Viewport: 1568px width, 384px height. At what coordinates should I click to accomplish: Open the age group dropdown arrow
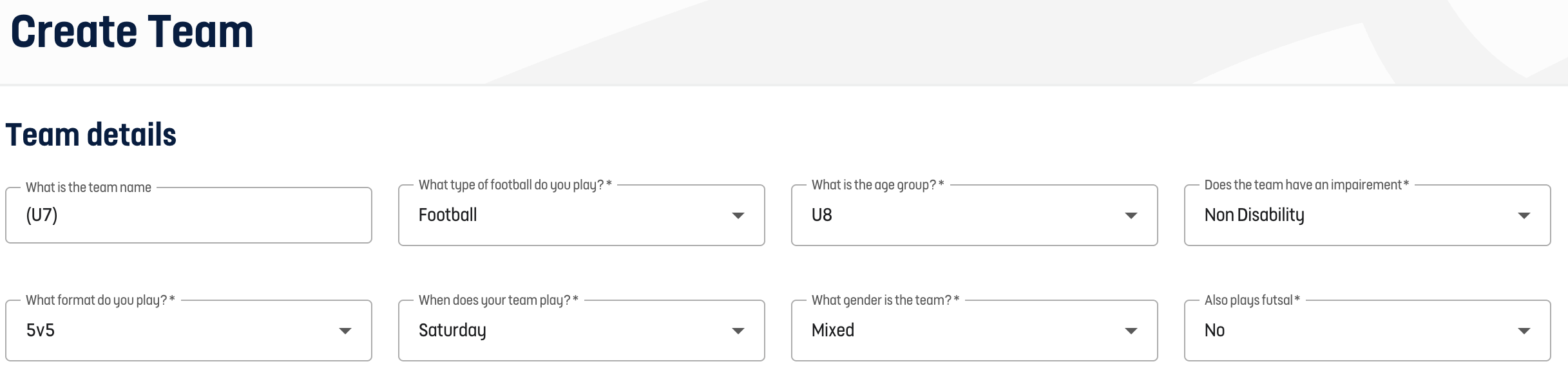[x=1131, y=216]
